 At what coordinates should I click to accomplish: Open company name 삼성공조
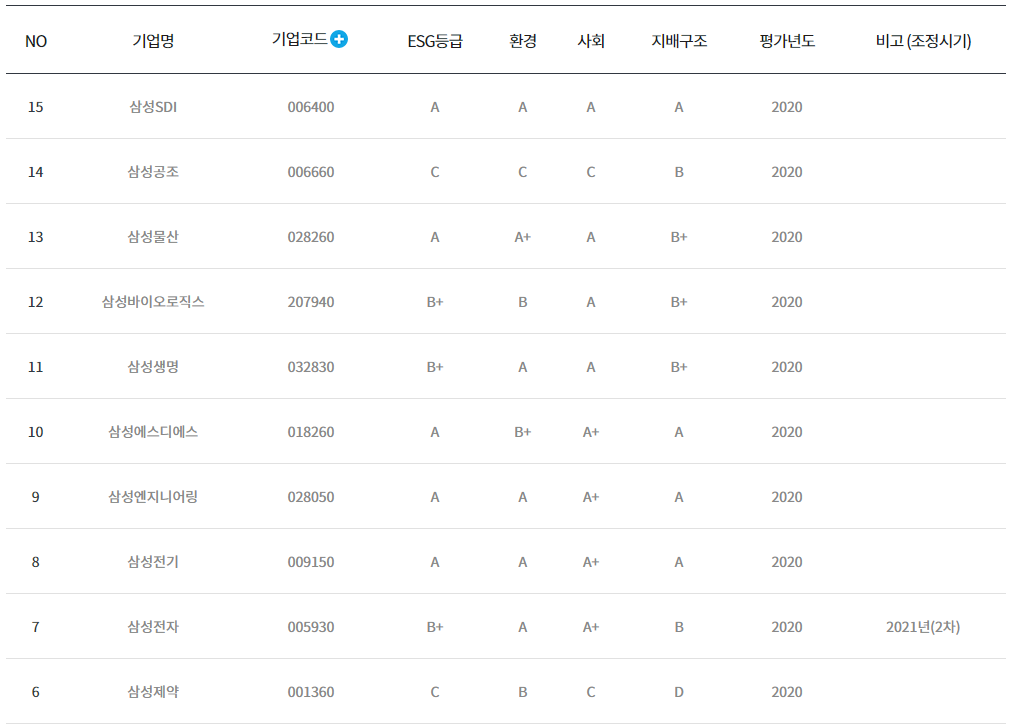[153, 171]
